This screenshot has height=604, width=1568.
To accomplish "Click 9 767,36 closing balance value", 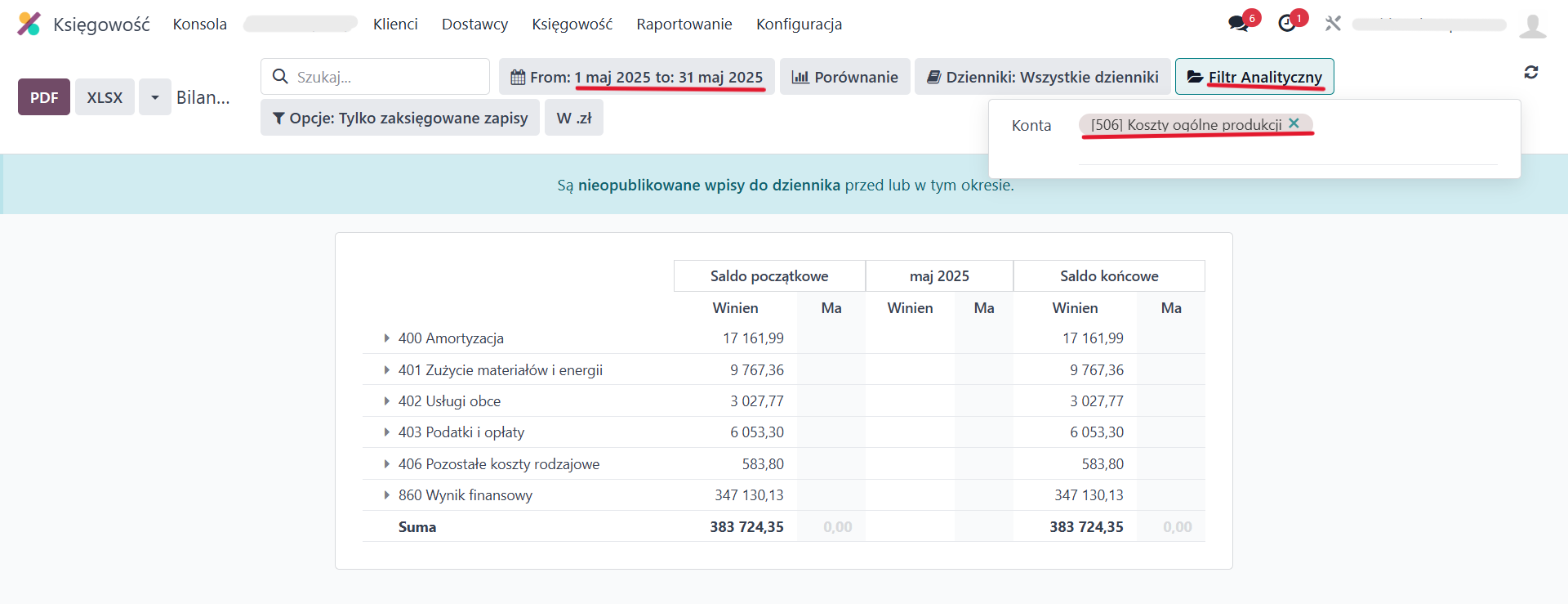I will 1097,369.
